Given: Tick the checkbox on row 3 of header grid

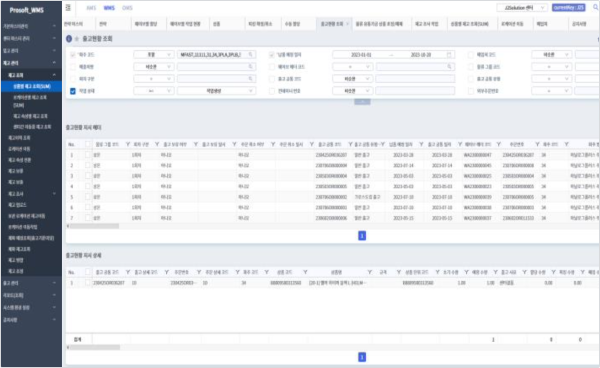Looking at the screenshot, I should tap(88, 176).
